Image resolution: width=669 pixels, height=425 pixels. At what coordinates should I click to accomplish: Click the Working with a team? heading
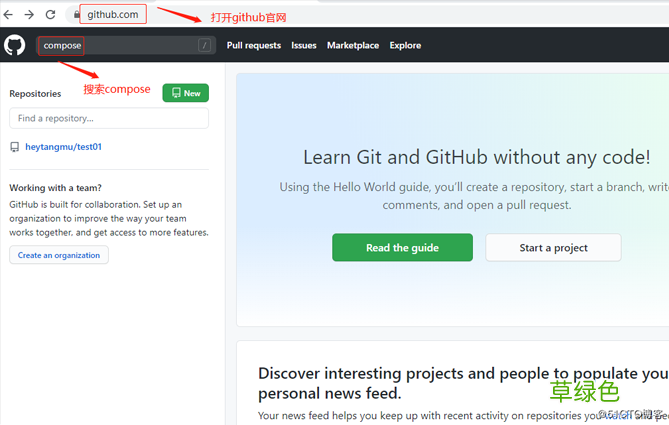pos(55,188)
